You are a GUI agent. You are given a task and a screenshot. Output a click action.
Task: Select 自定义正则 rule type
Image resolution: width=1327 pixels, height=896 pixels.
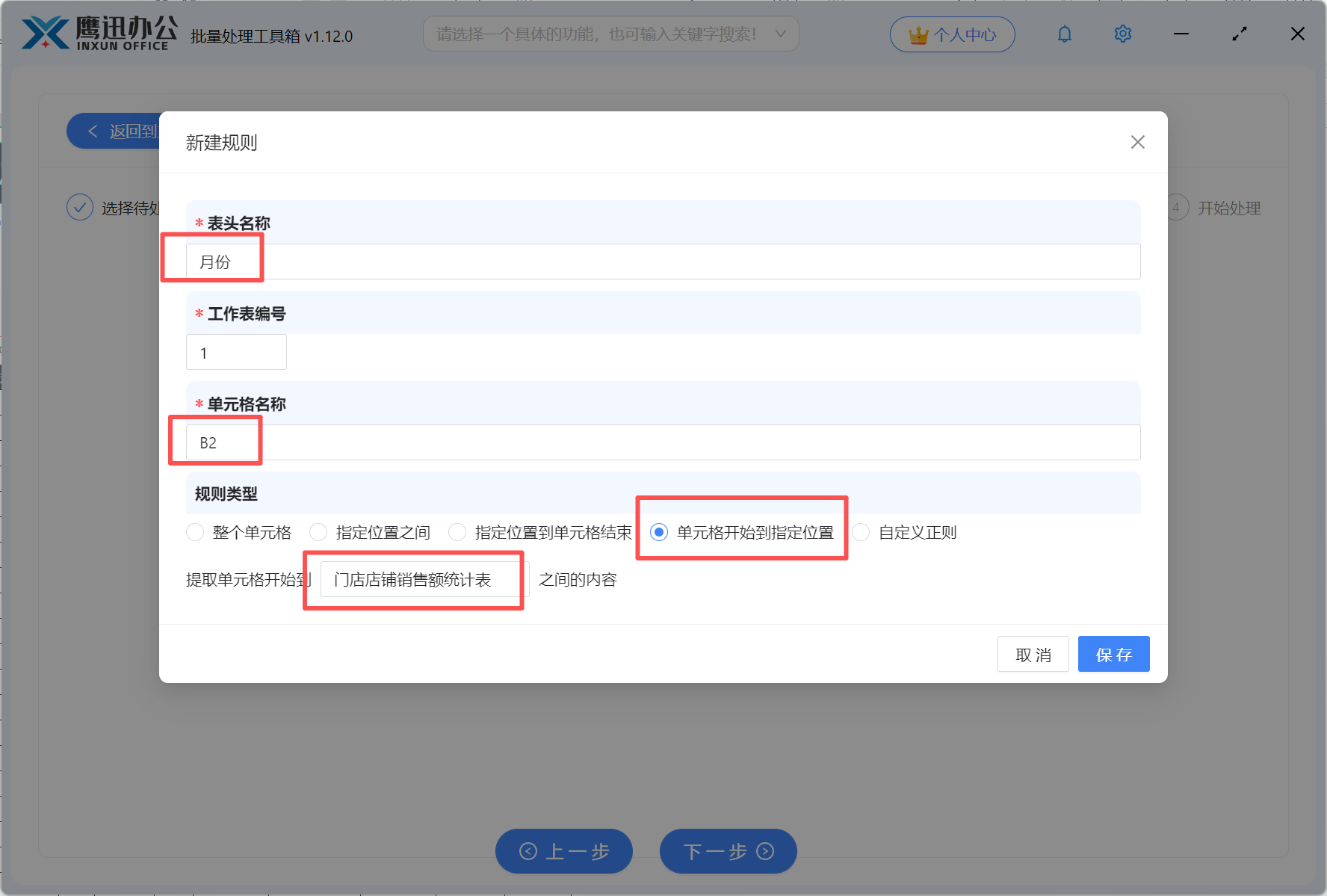point(860,532)
